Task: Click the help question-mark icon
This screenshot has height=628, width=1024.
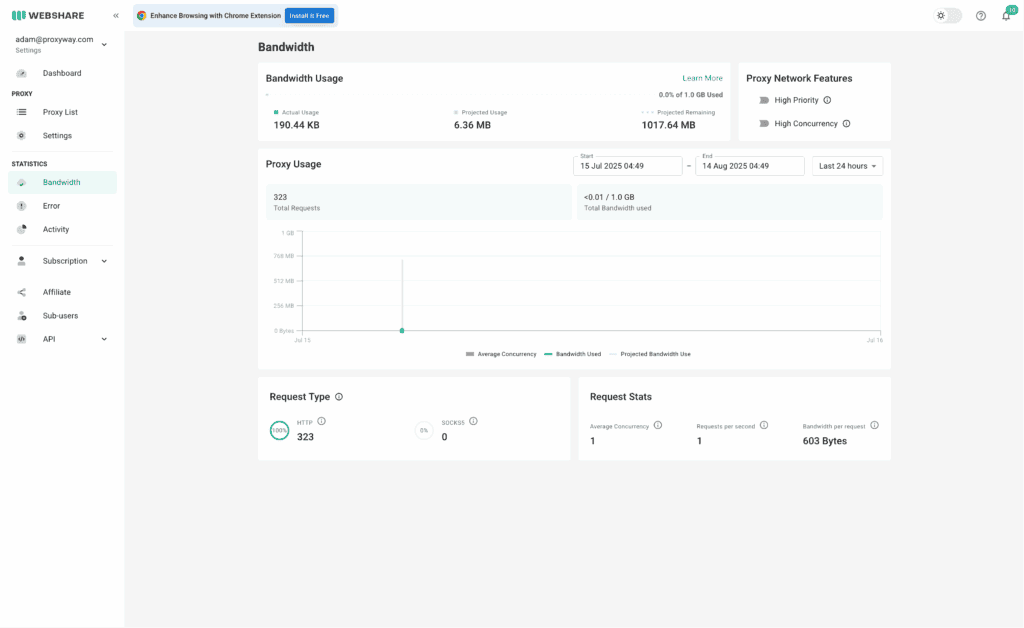Action: (981, 16)
